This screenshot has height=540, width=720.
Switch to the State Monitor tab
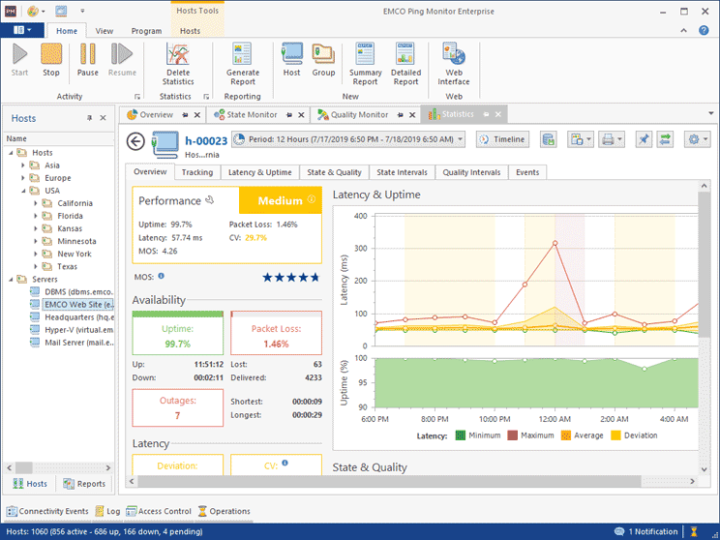pyautogui.click(x=252, y=115)
